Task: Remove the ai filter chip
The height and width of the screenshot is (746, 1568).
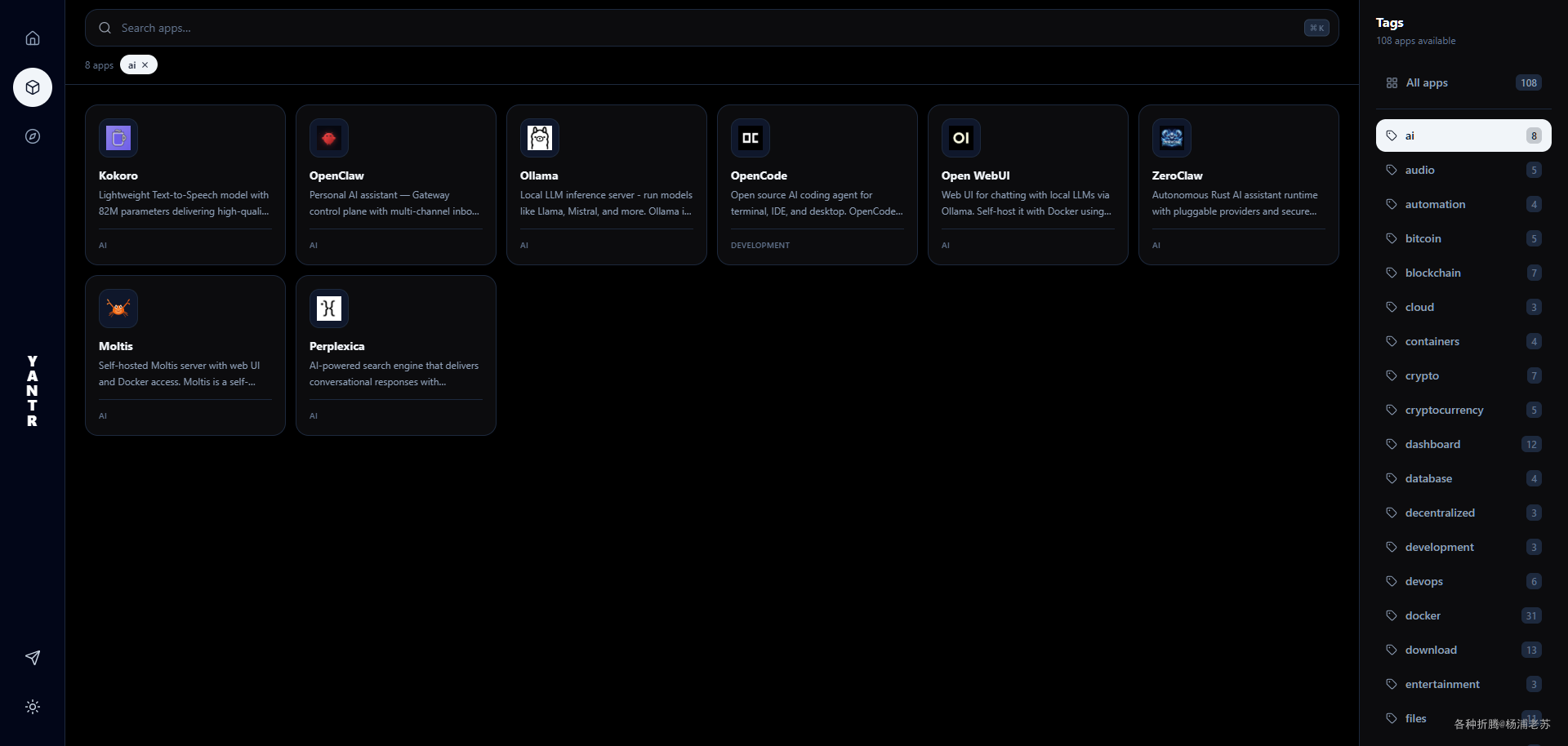Action: tap(145, 65)
